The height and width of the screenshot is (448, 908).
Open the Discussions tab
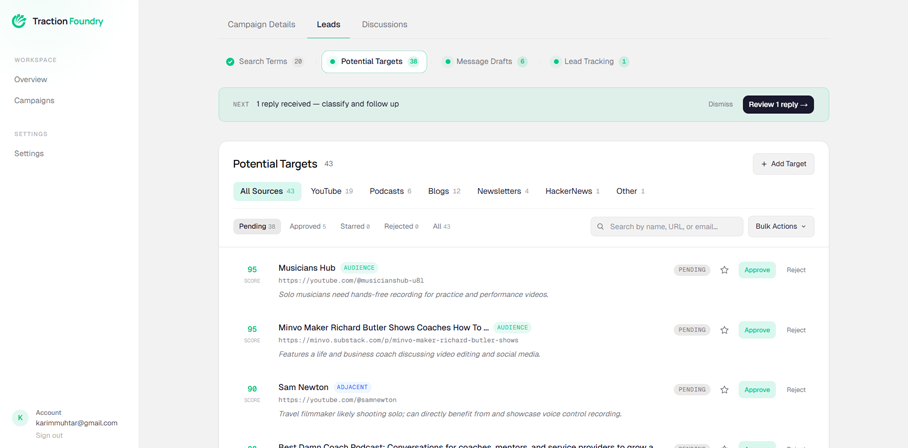(x=385, y=24)
